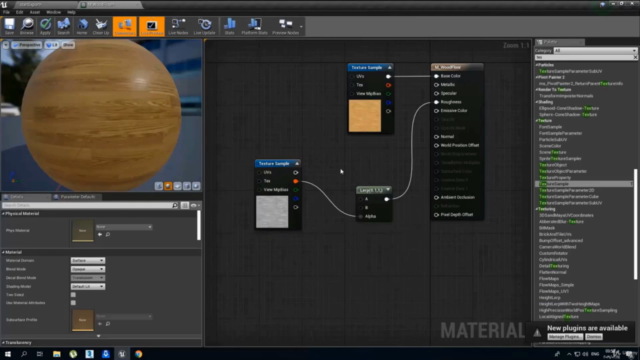Screen dimensions: 640x360
Task: Select the first preview mesh shape icon
Action: pyautogui.click(x=159, y=186)
